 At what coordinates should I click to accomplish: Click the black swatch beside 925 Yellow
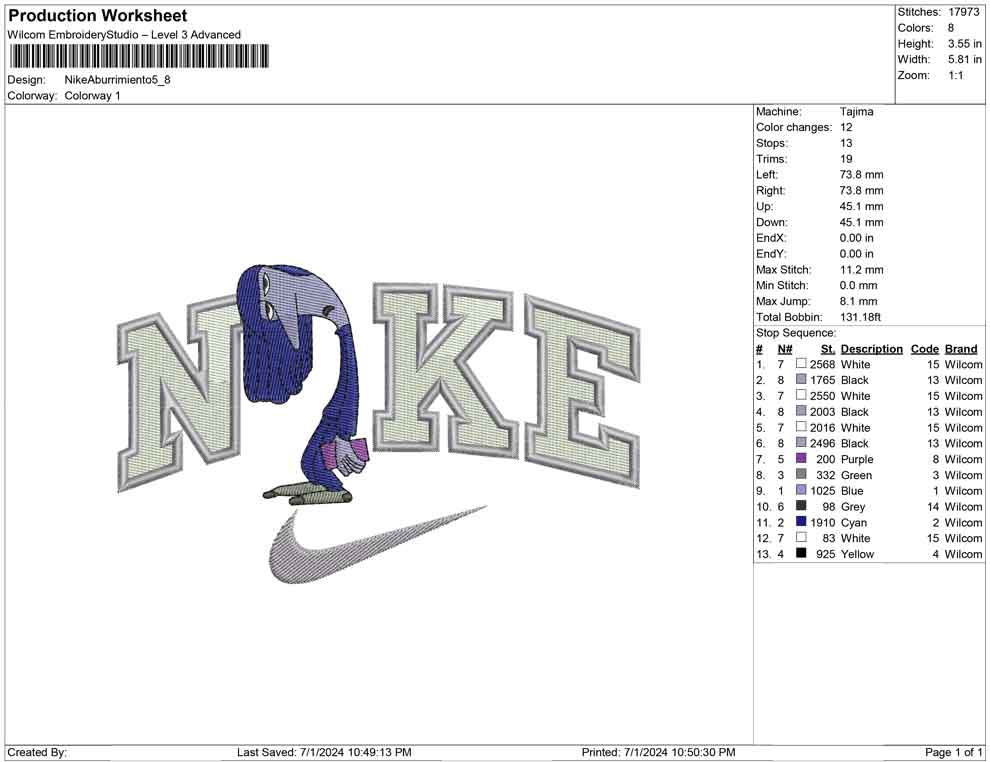point(801,553)
